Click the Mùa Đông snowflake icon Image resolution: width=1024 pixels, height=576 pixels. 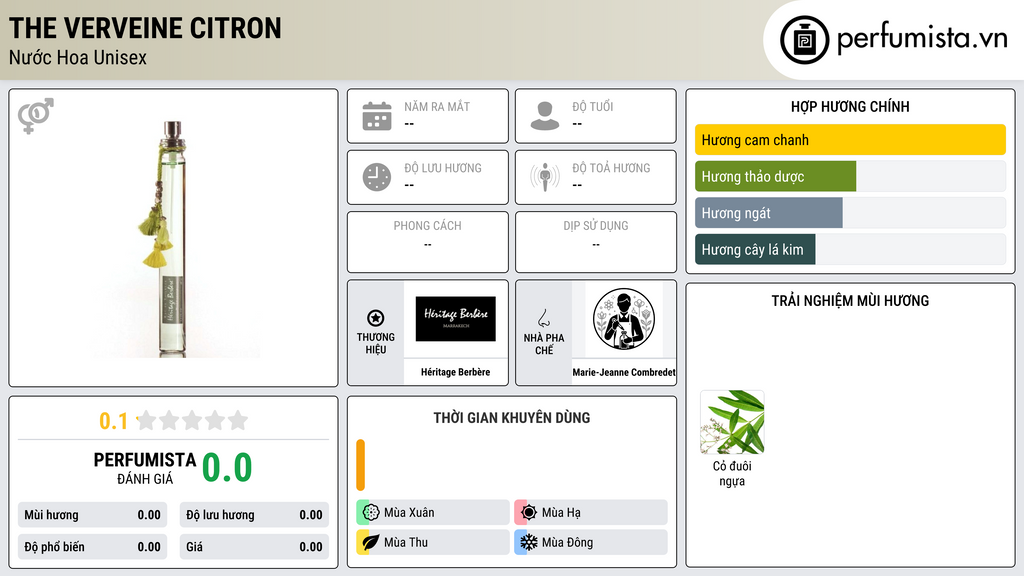pyautogui.click(x=529, y=542)
